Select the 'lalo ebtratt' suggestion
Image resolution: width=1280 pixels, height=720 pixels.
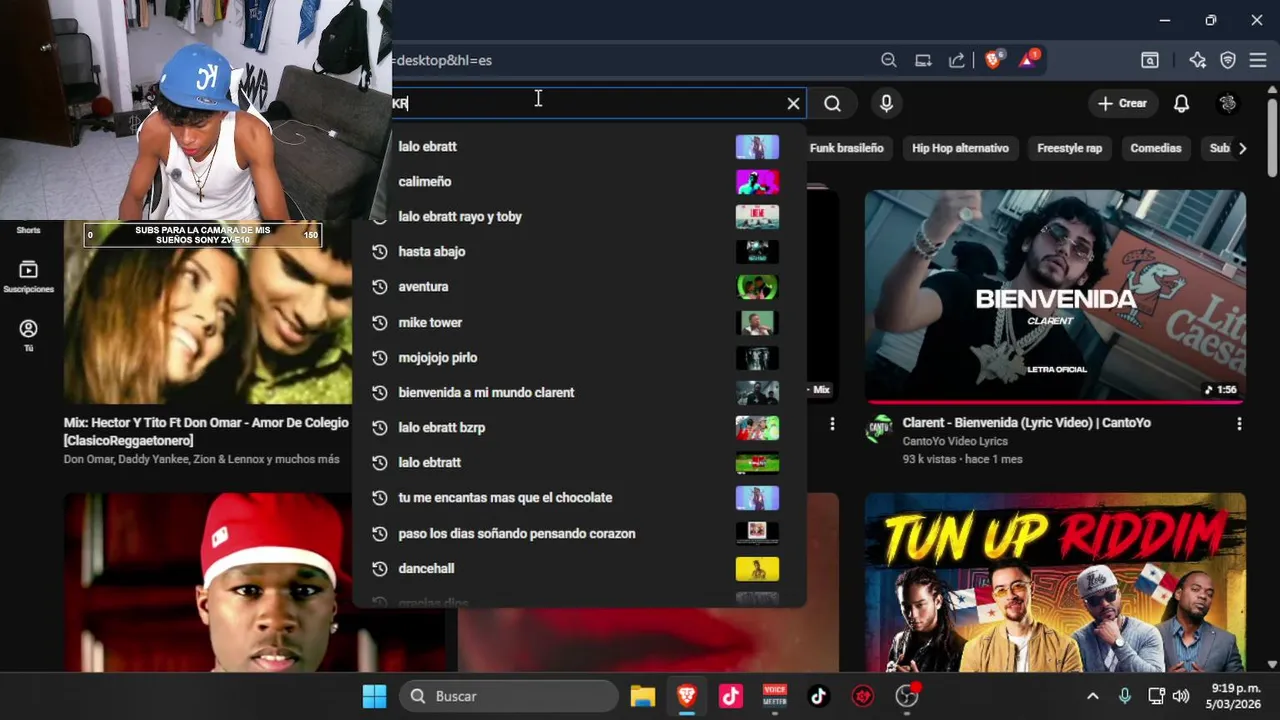pyautogui.click(x=580, y=462)
